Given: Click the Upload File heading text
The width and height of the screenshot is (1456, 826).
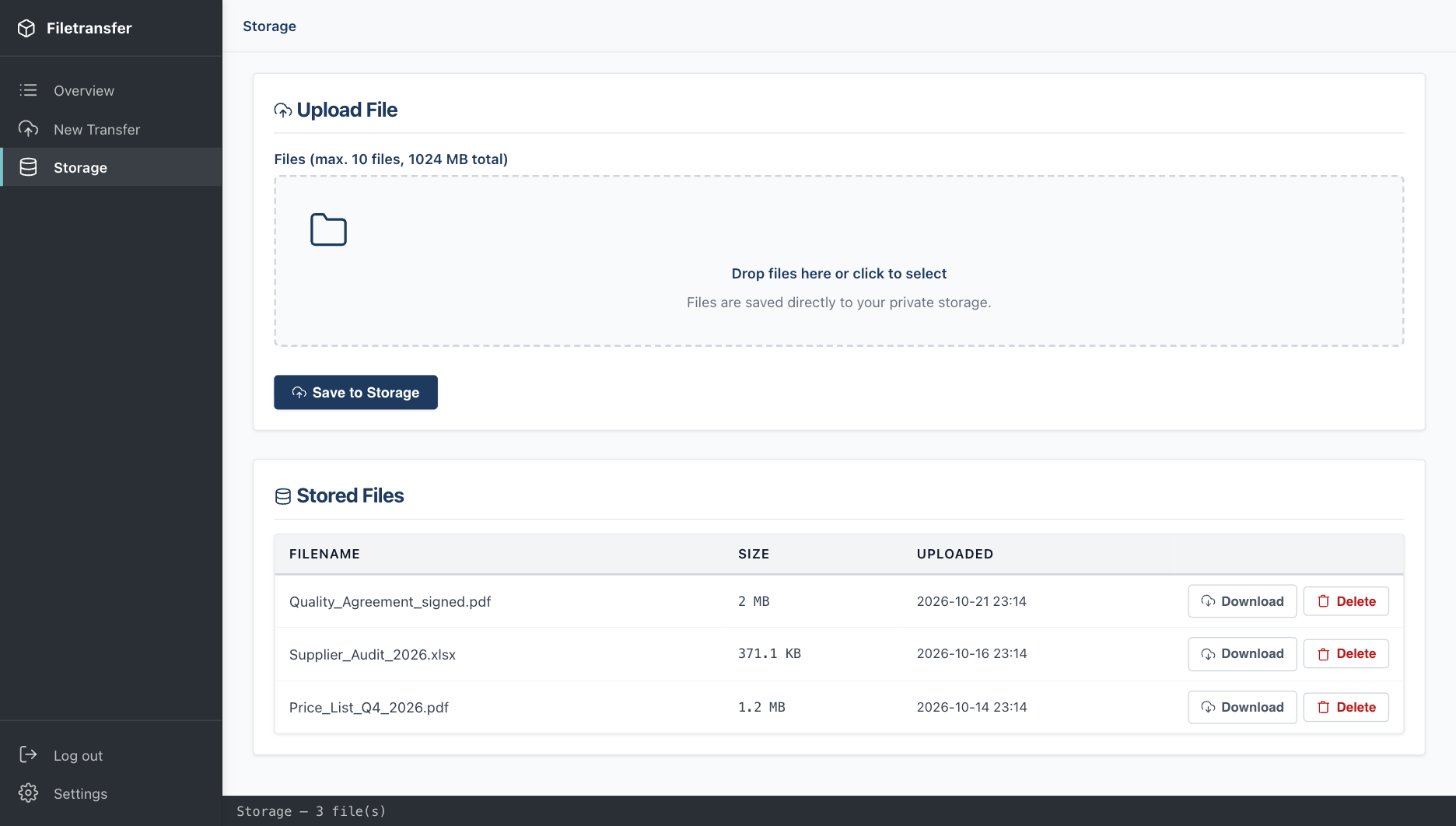Looking at the screenshot, I should pyautogui.click(x=347, y=110).
